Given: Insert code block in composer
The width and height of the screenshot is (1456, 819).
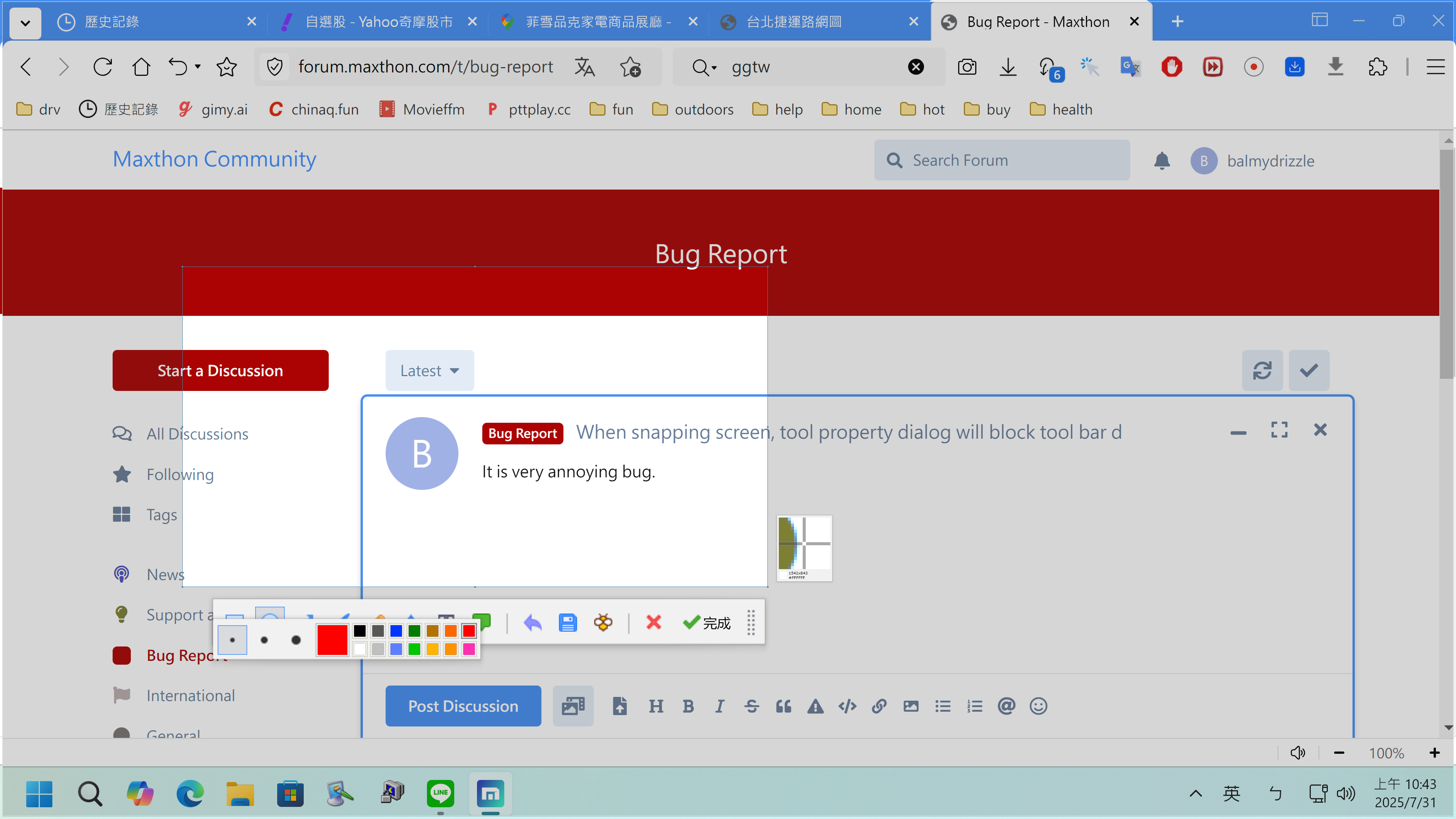Looking at the screenshot, I should 847,706.
